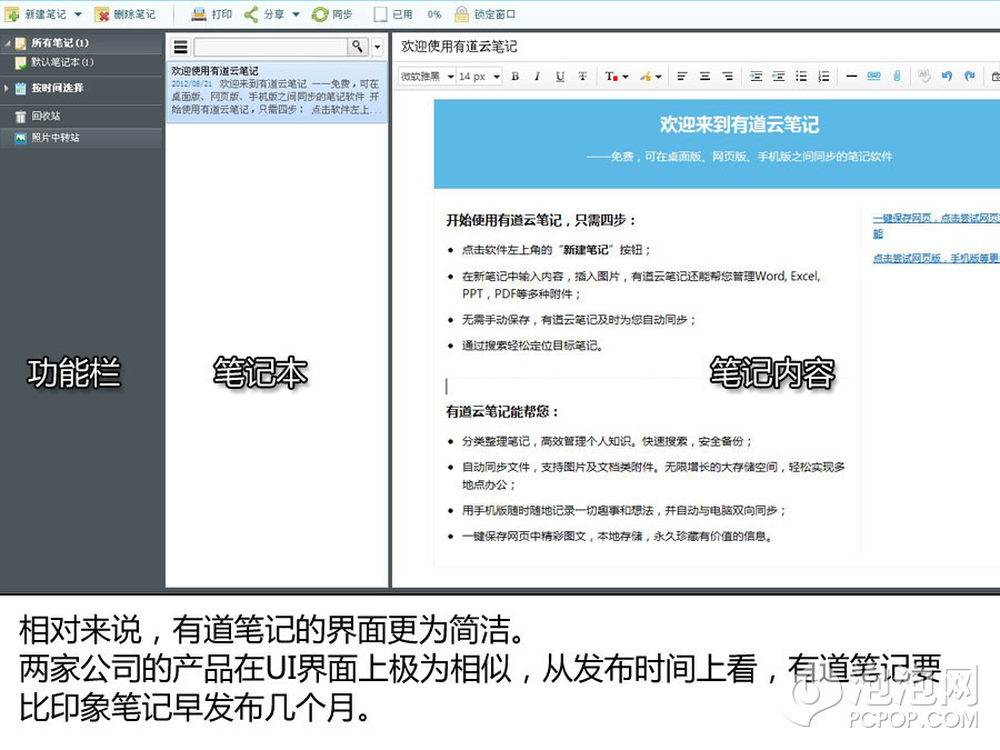Toggle underline formatting
The width and height of the screenshot is (1000, 750).
[560, 77]
